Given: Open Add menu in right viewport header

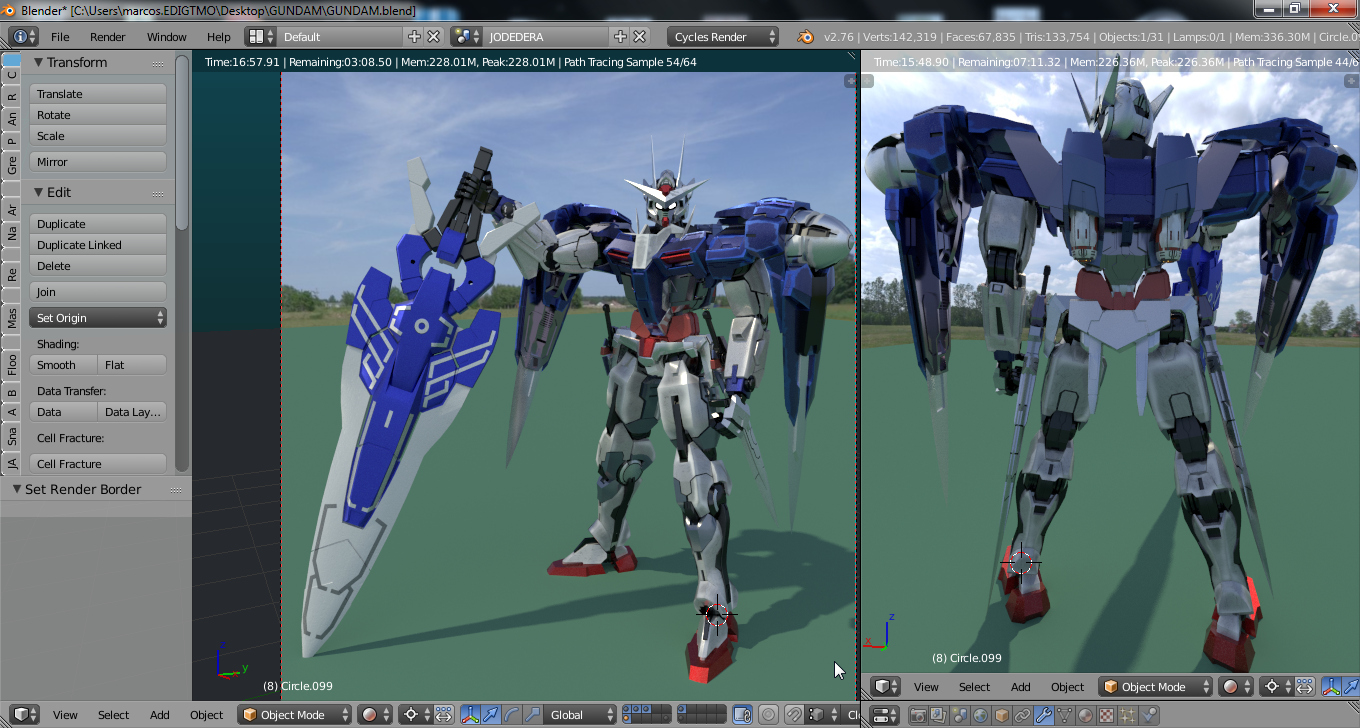Looking at the screenshot, I should (x=1020, y=687).
